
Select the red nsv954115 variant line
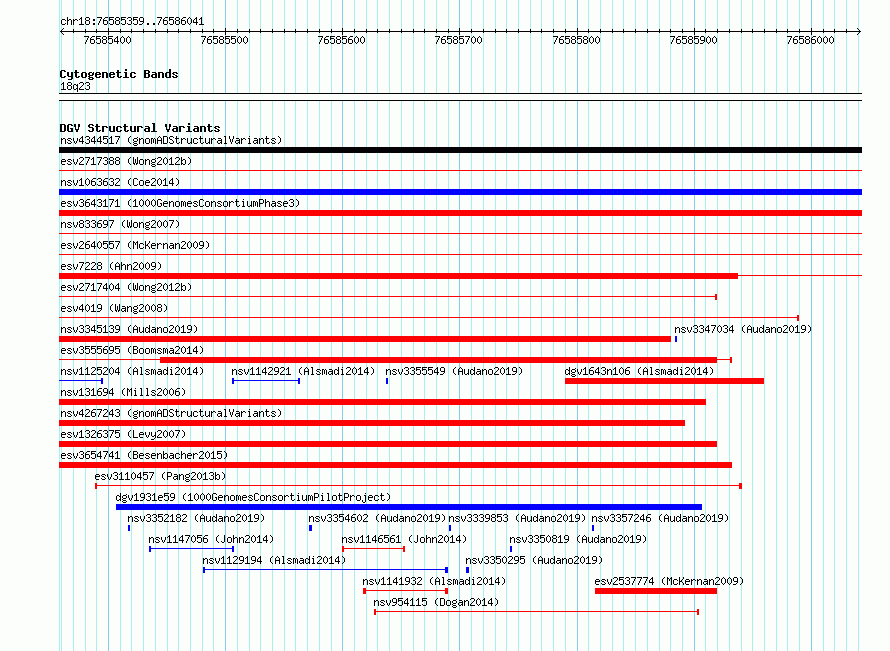click(536, 612)
